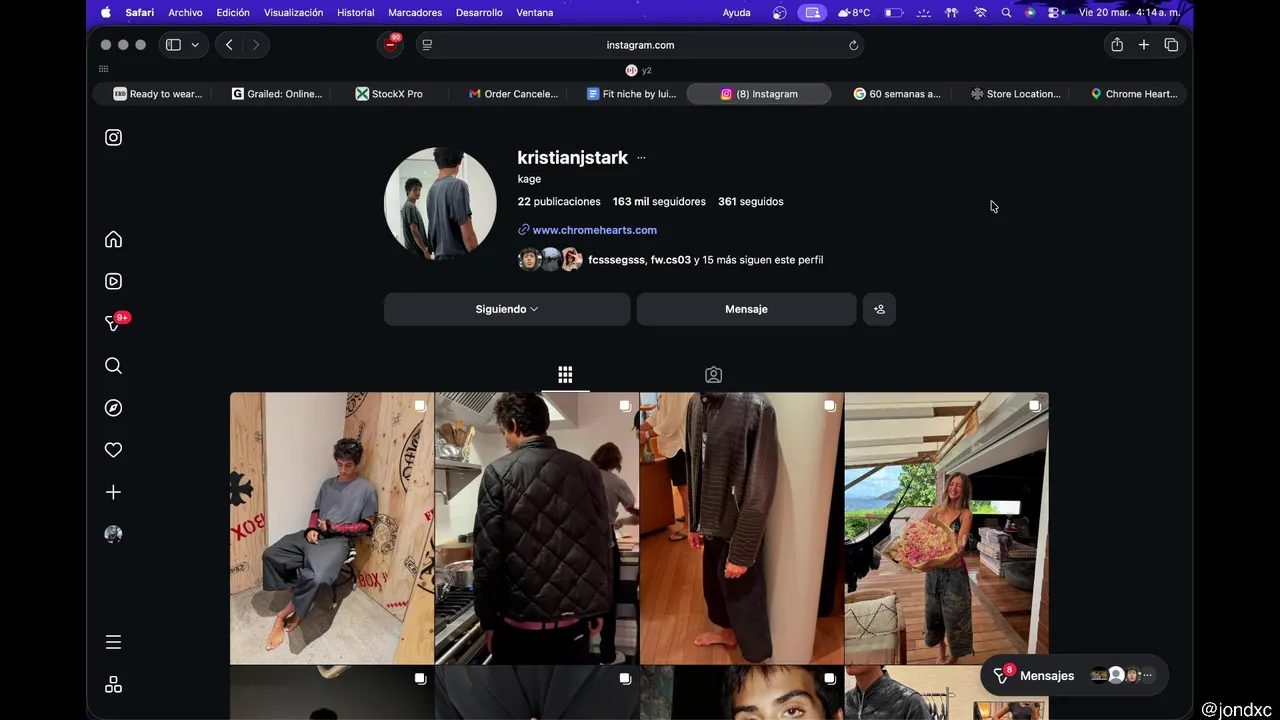Share this page from Safari toolbar
This screenshot has height=720, width=1280.
[x=1117, y=45]
